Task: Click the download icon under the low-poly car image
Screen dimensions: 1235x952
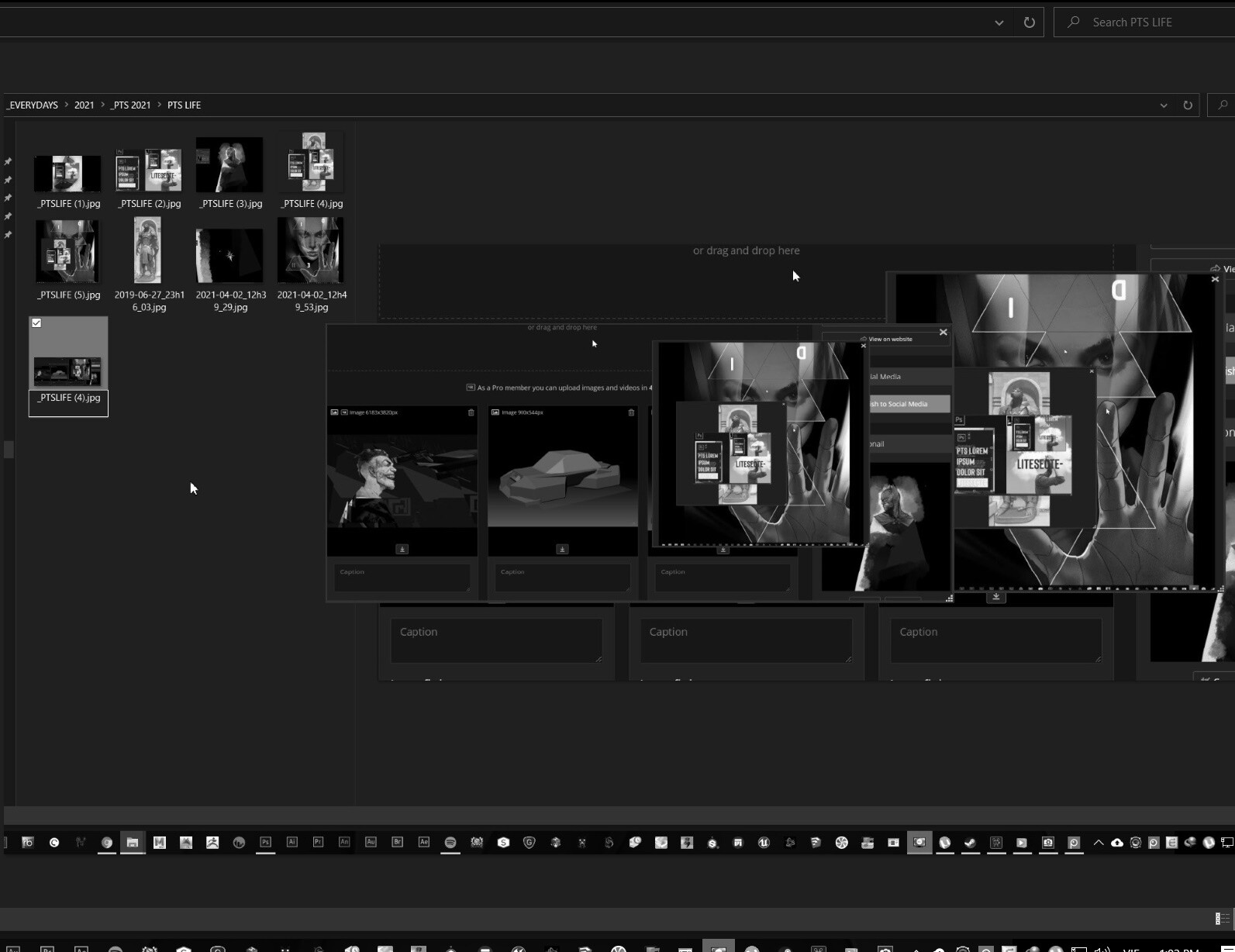Action: point(562,549)
